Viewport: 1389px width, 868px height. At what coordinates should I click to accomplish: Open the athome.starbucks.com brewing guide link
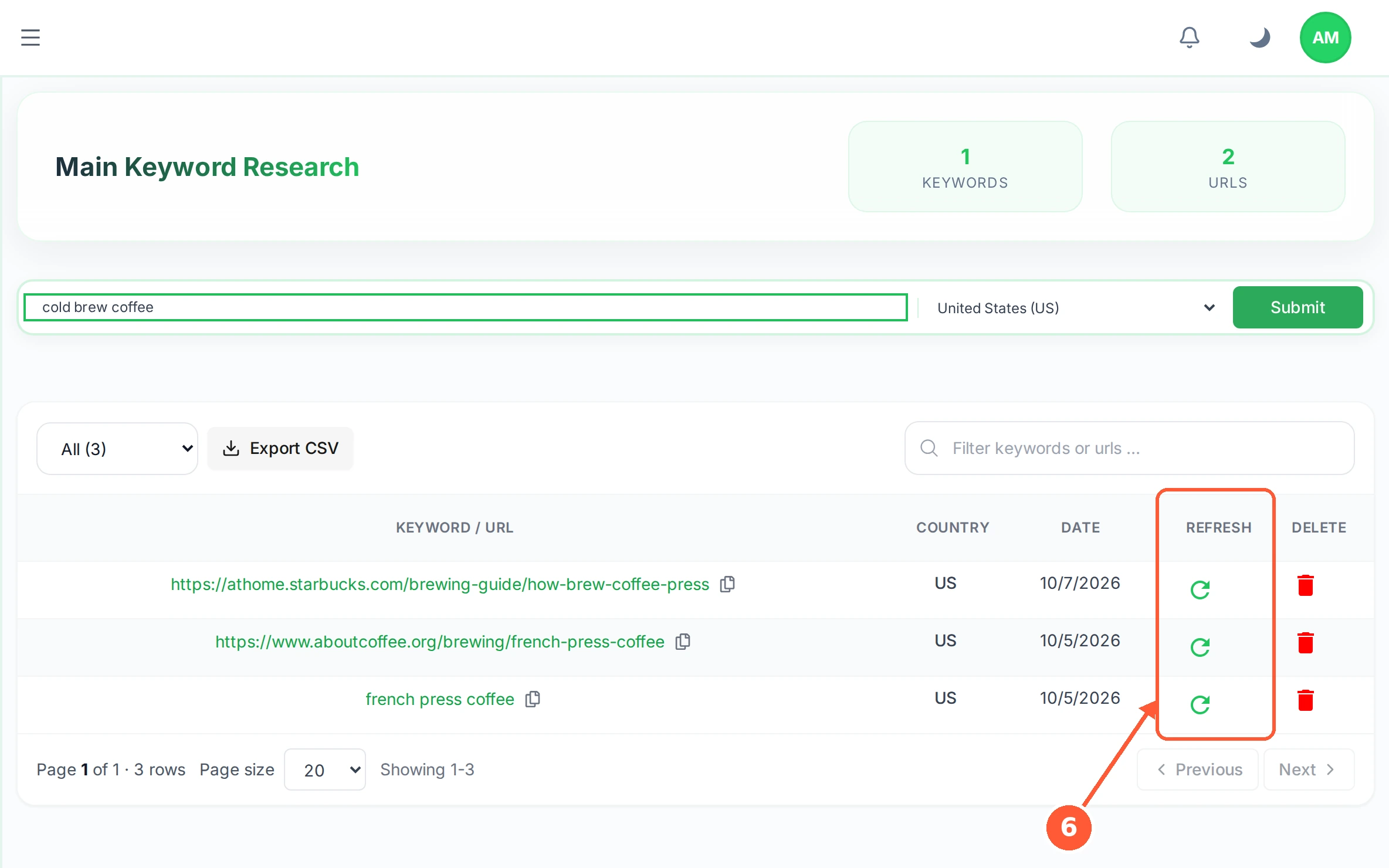(x=440, y=584)
